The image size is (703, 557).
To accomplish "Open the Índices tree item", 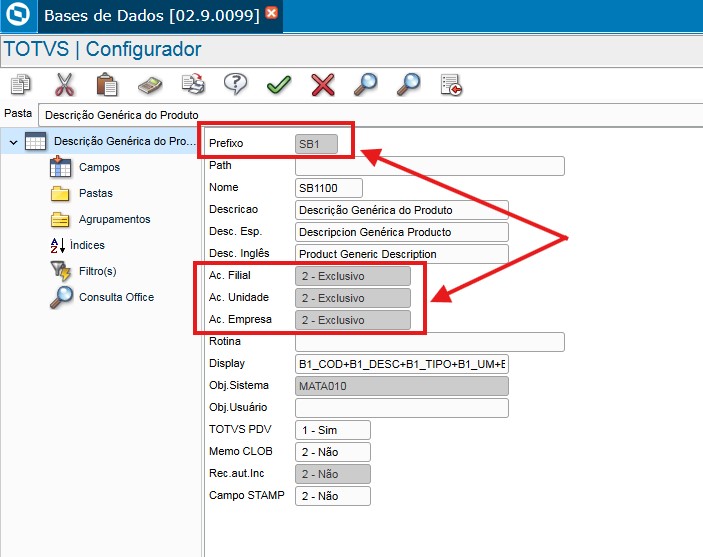I will [x=87, y=245].
